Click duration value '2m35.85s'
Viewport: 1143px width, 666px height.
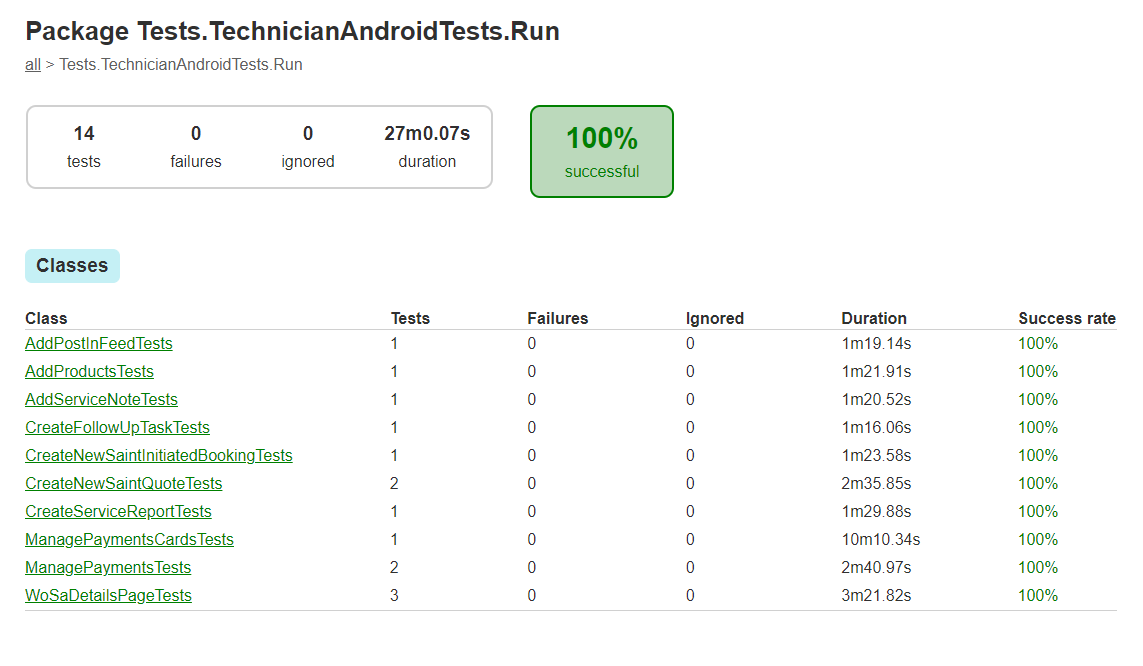click(876, 484)
